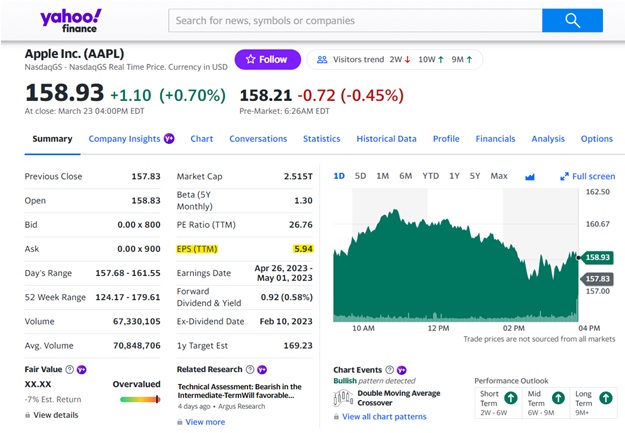Viewport: 625px width, 433px height.
Task: Select the 1D chart range
Action: pos(339,176)
